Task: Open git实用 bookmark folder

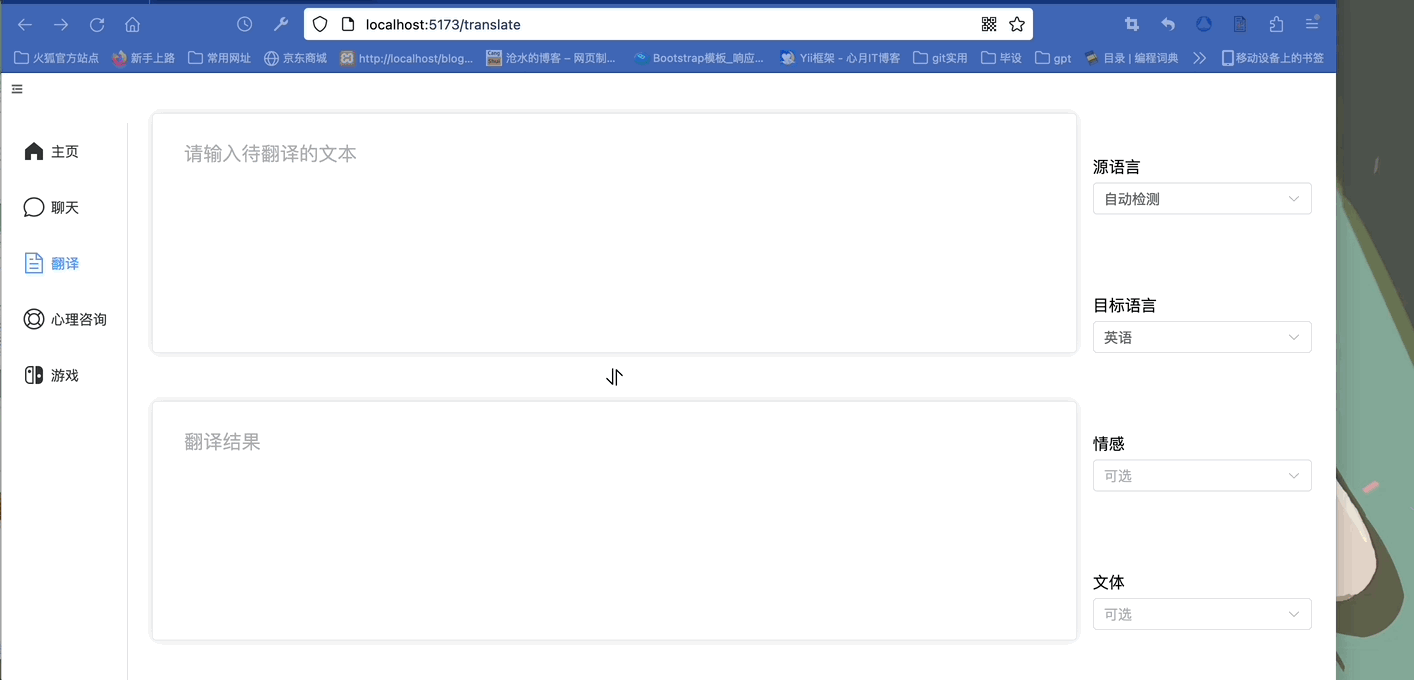Action: click(x=941, y=58)
